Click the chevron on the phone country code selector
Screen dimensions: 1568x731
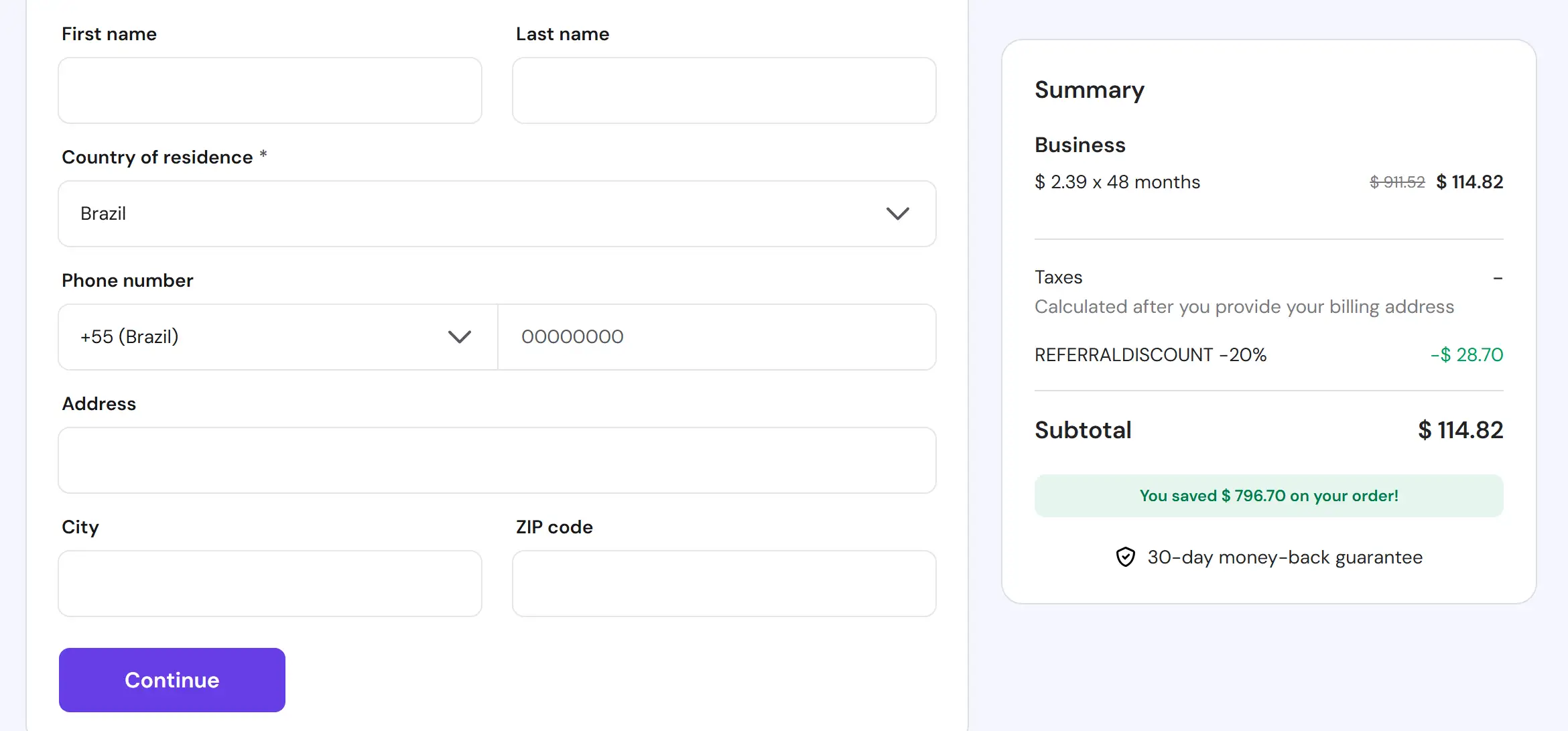460,337
